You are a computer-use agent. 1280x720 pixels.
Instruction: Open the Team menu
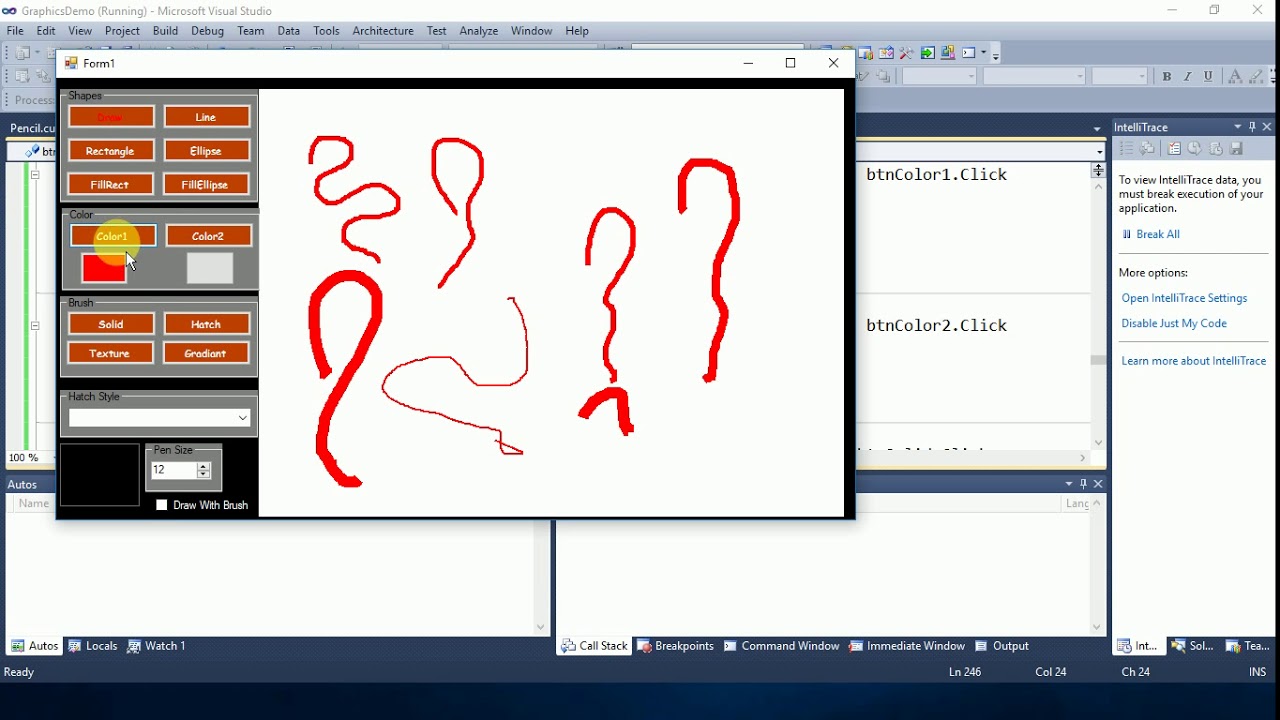[x=251, y=31]
